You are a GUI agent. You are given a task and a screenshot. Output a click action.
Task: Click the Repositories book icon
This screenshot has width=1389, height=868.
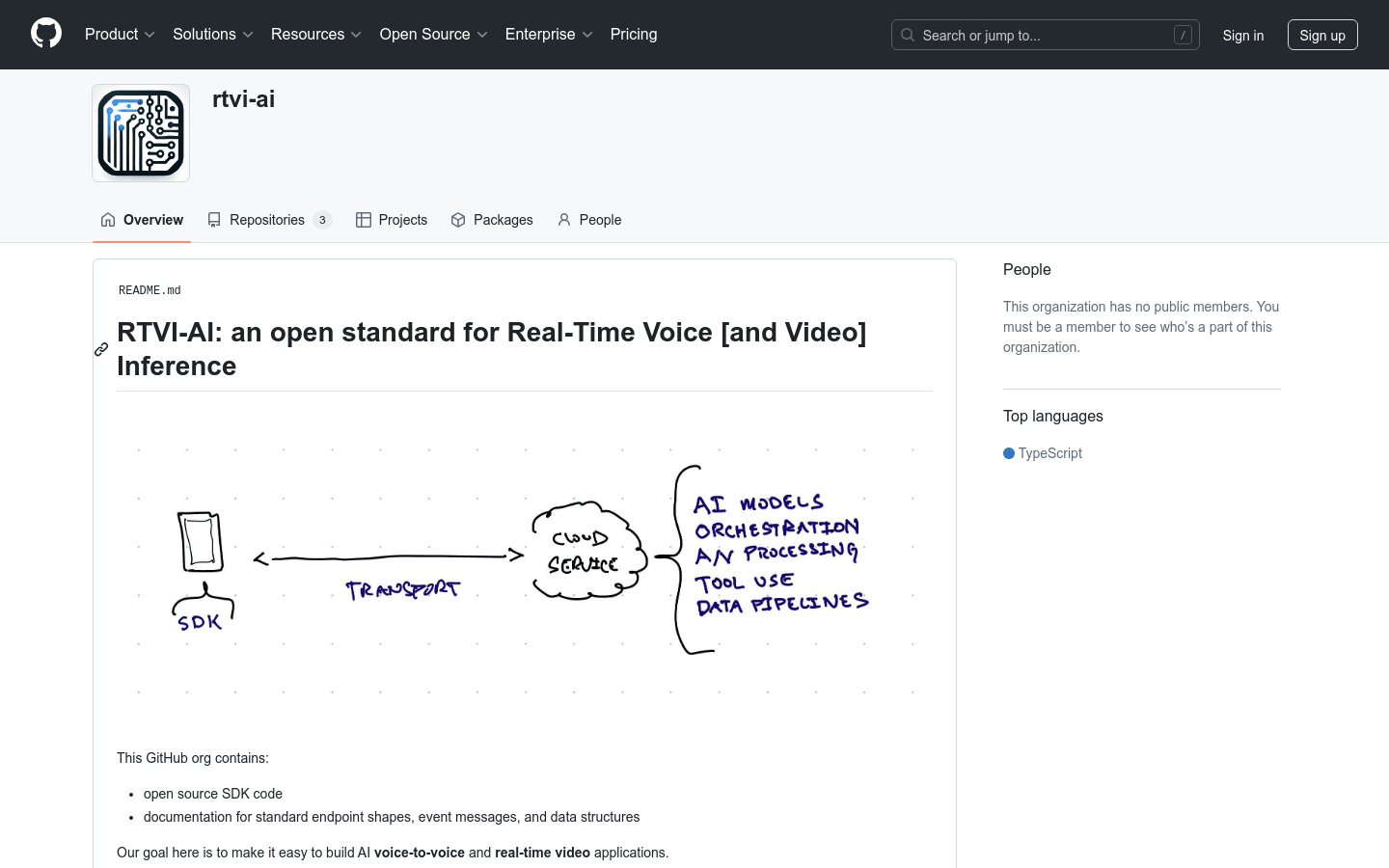click(x=214, y=220)
